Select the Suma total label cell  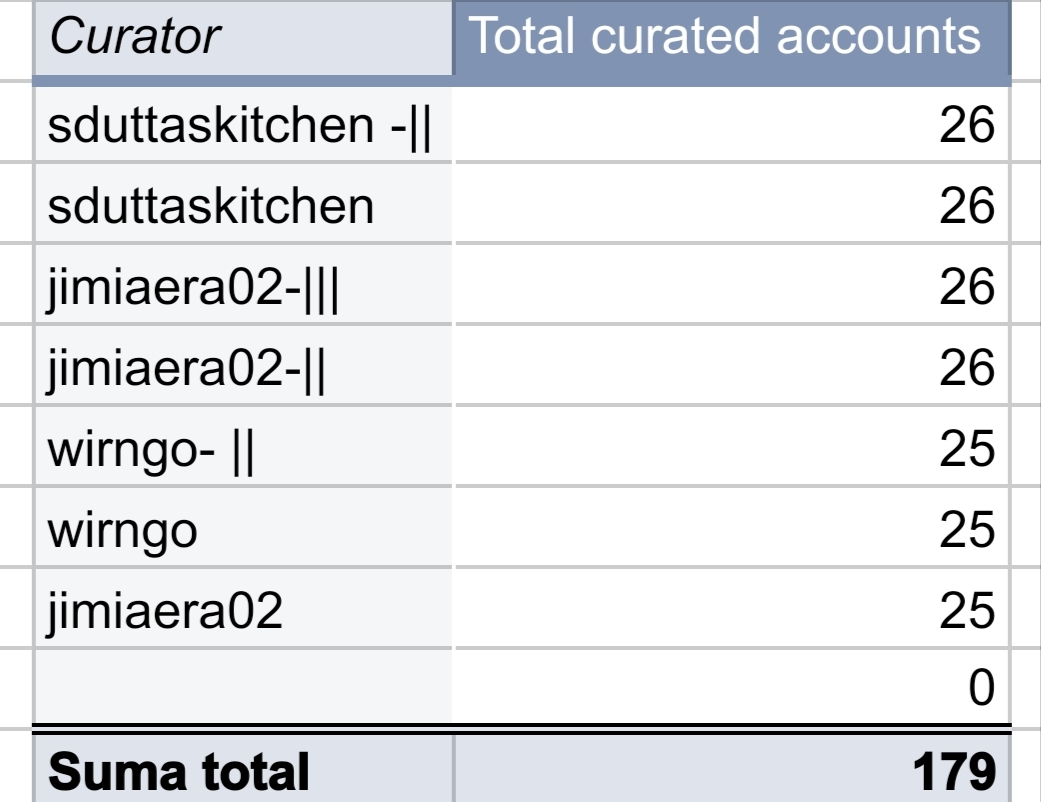pyautogui.click(x=243, y=770)
